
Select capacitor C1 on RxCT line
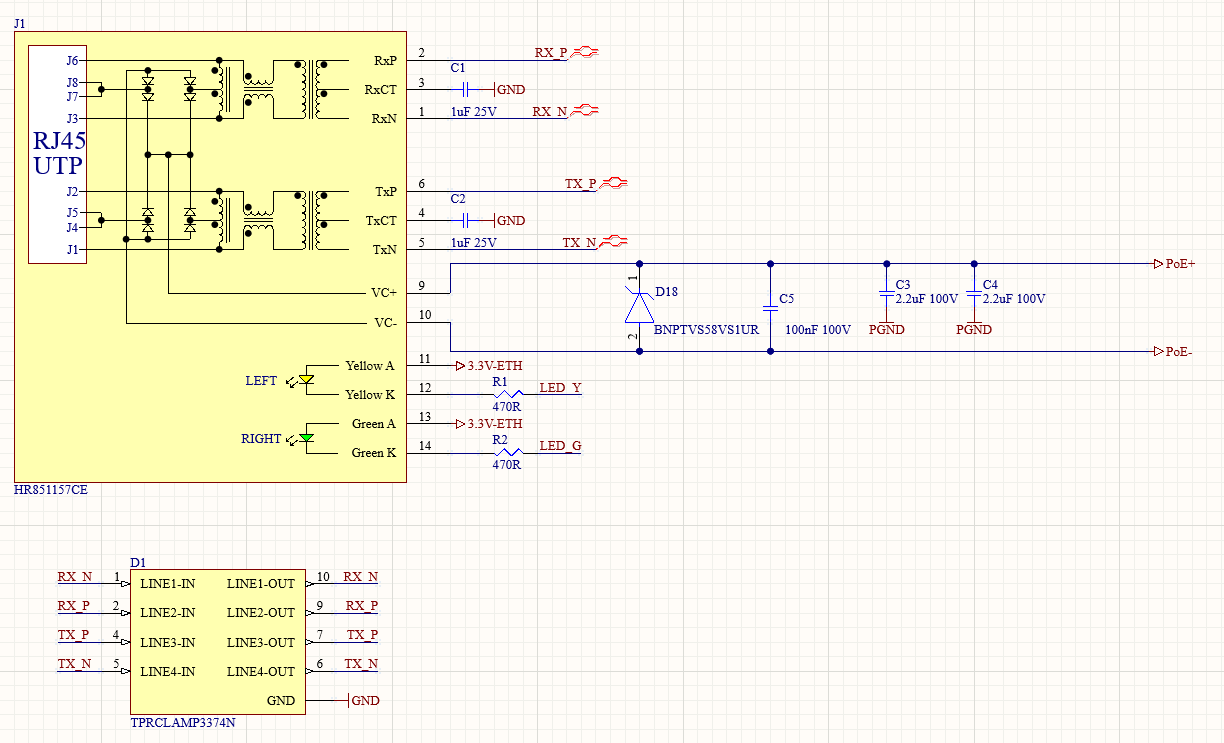pyautogui.click(x=468, y=89)
